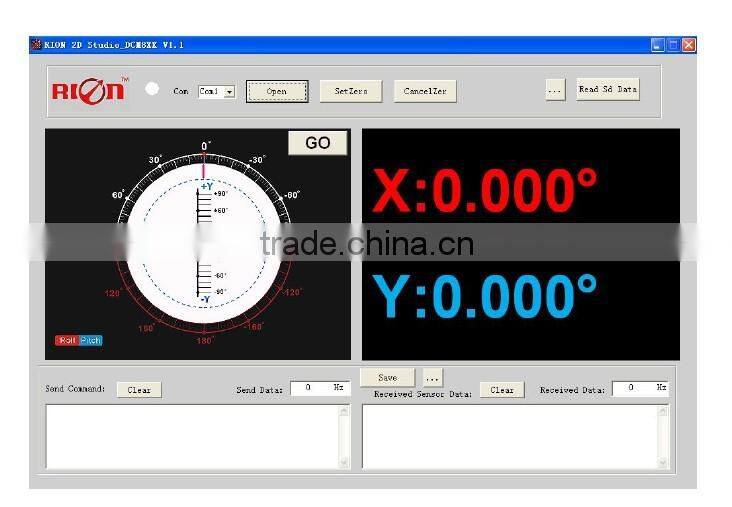Open the Com port dropdown
The image size is (732, 507).
coord(229,91)
